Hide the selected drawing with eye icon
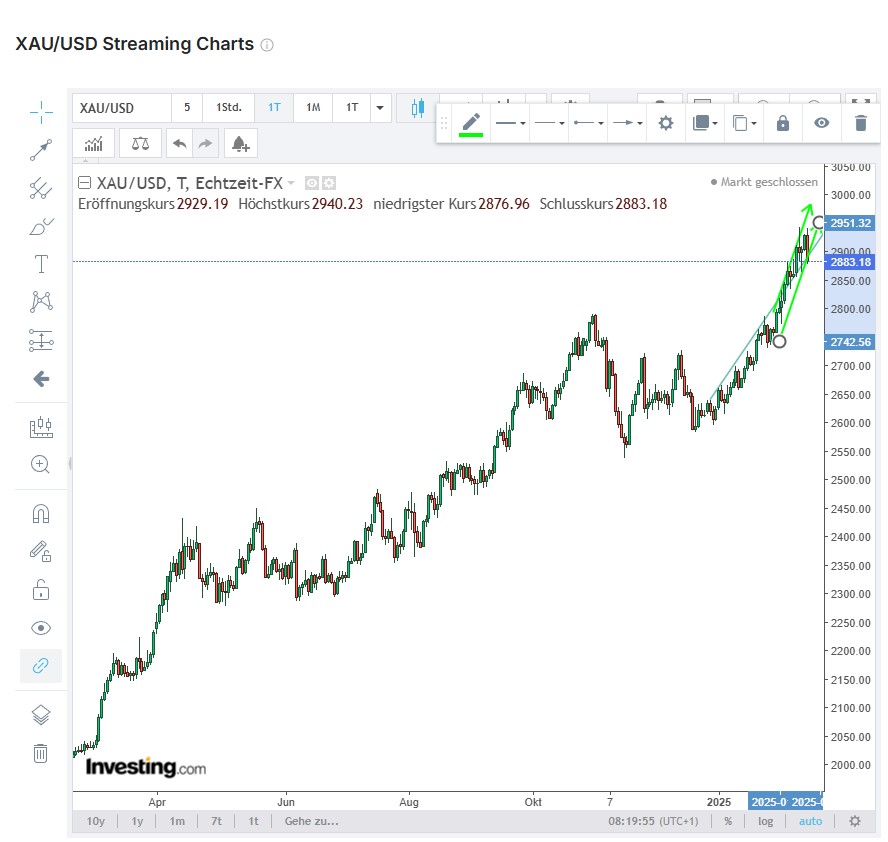This screenshot has width=888, height=842. (822, 123)
